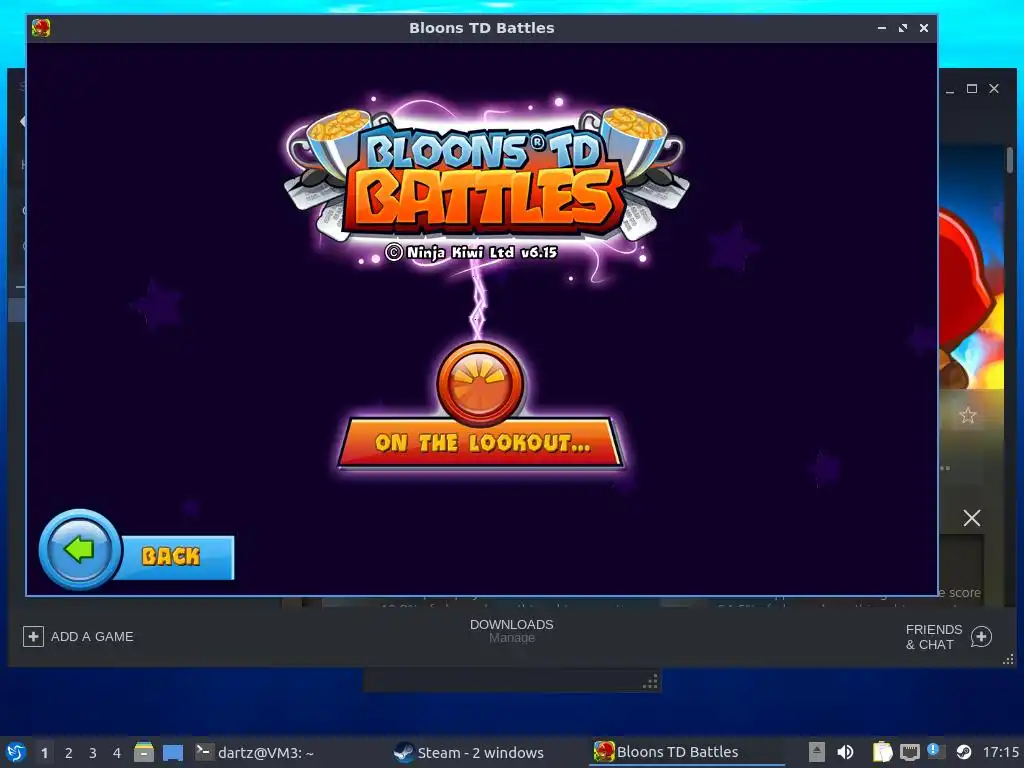Click the 17:15 clock
Viewport: 1024px width, 768px height.
(1000, 752)
